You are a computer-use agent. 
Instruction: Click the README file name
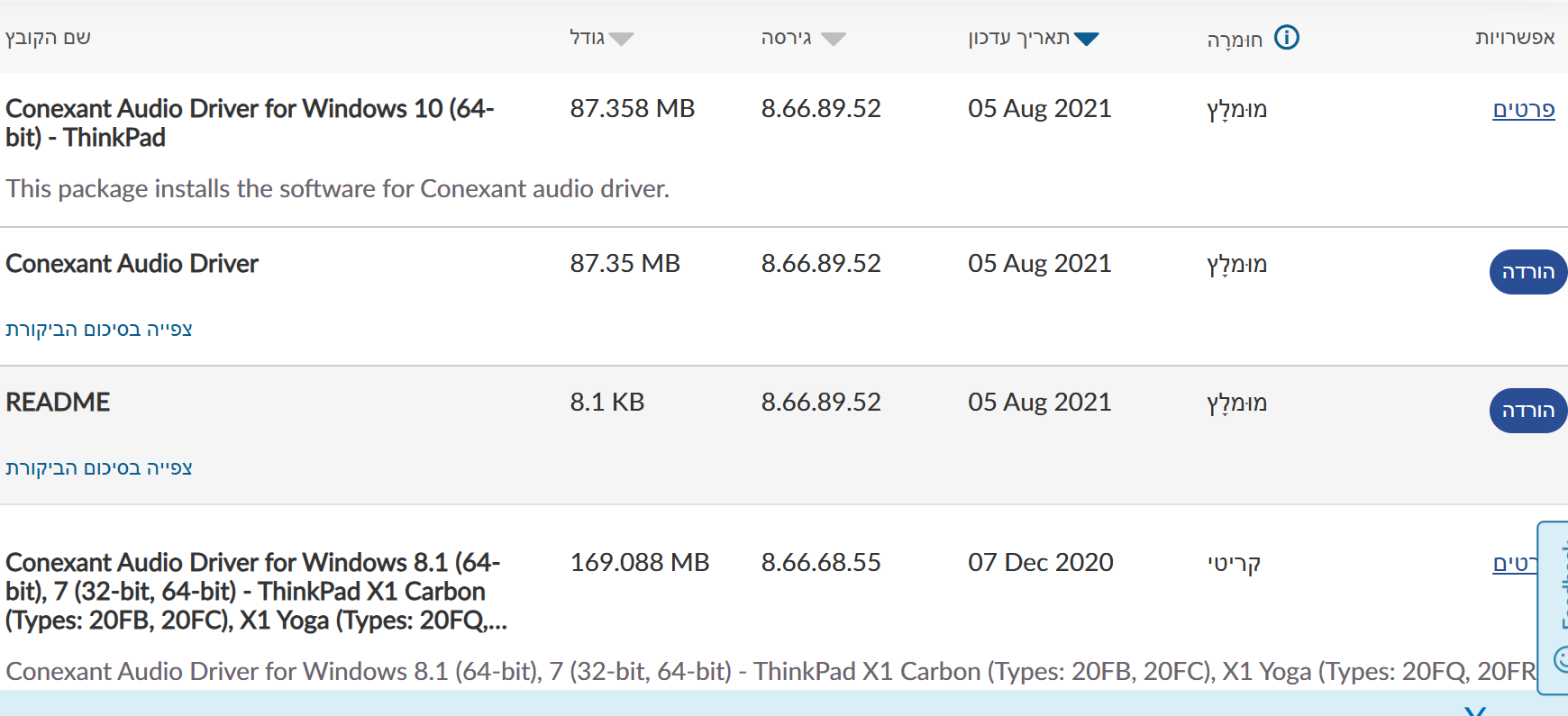coord(58,402)
